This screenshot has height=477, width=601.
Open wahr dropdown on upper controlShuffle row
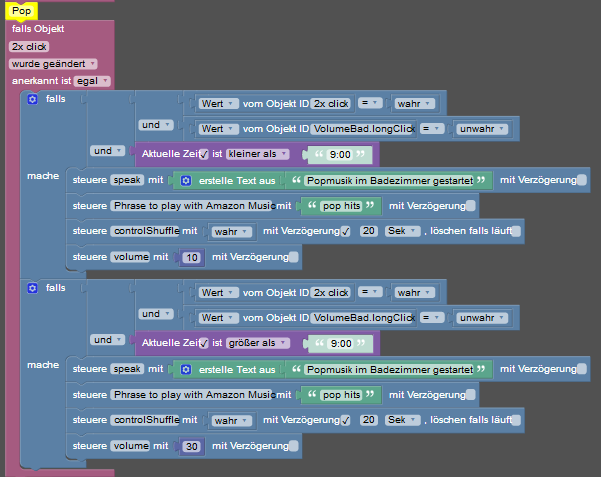point(232,232)
